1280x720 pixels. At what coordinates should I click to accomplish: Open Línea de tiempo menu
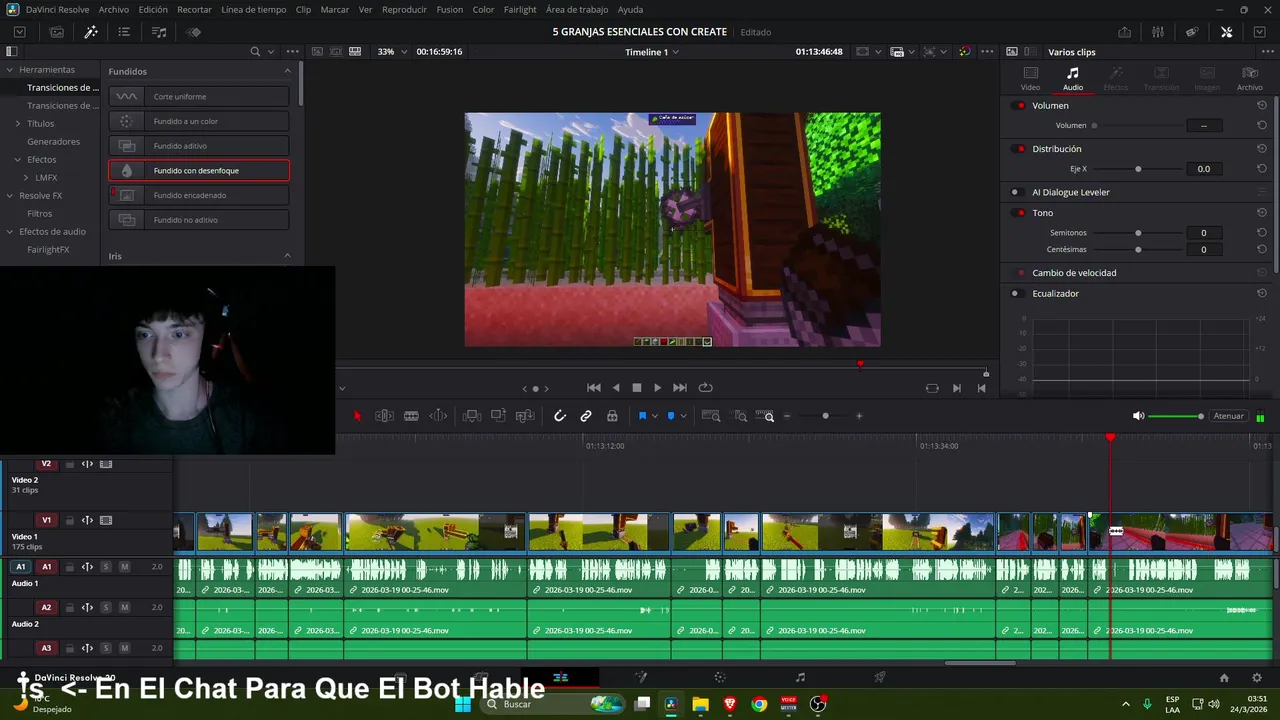pos(253,9)
